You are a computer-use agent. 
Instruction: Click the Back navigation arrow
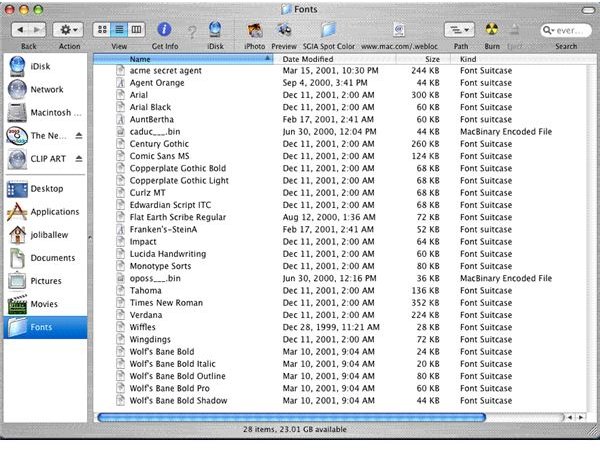20,30
